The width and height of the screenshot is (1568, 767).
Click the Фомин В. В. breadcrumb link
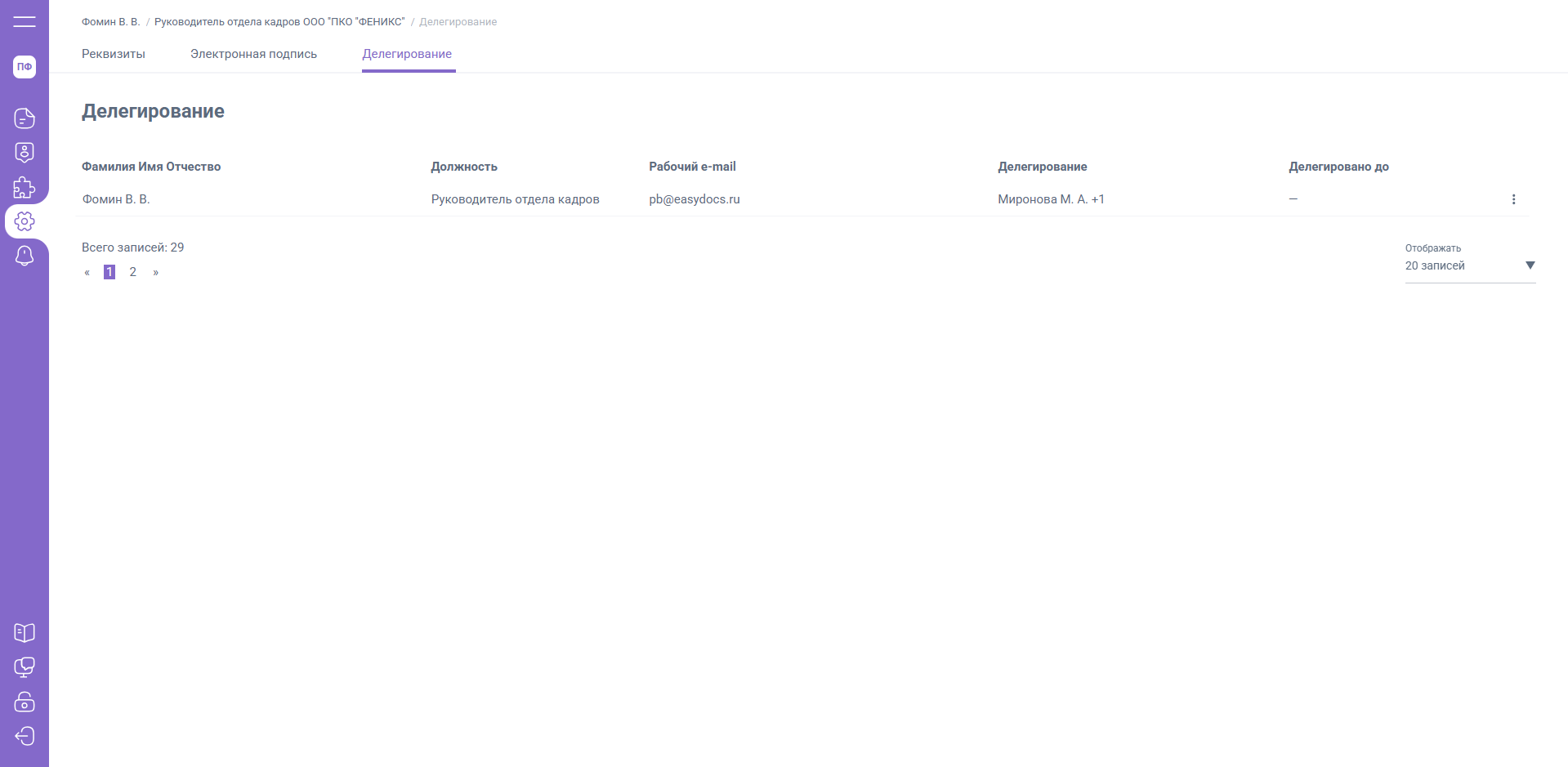point(110,22)
